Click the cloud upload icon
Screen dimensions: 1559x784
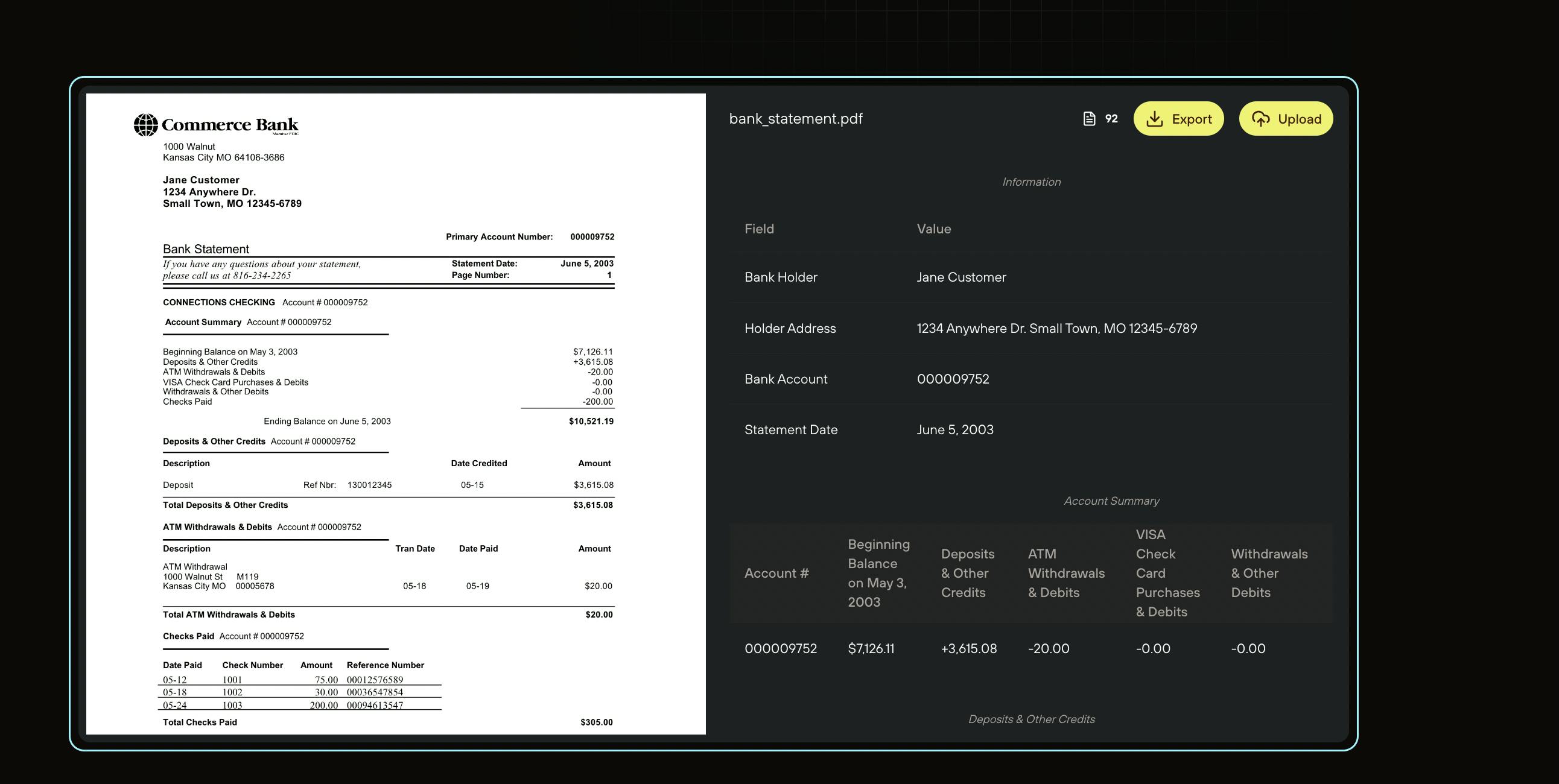tap(1260, 119)
